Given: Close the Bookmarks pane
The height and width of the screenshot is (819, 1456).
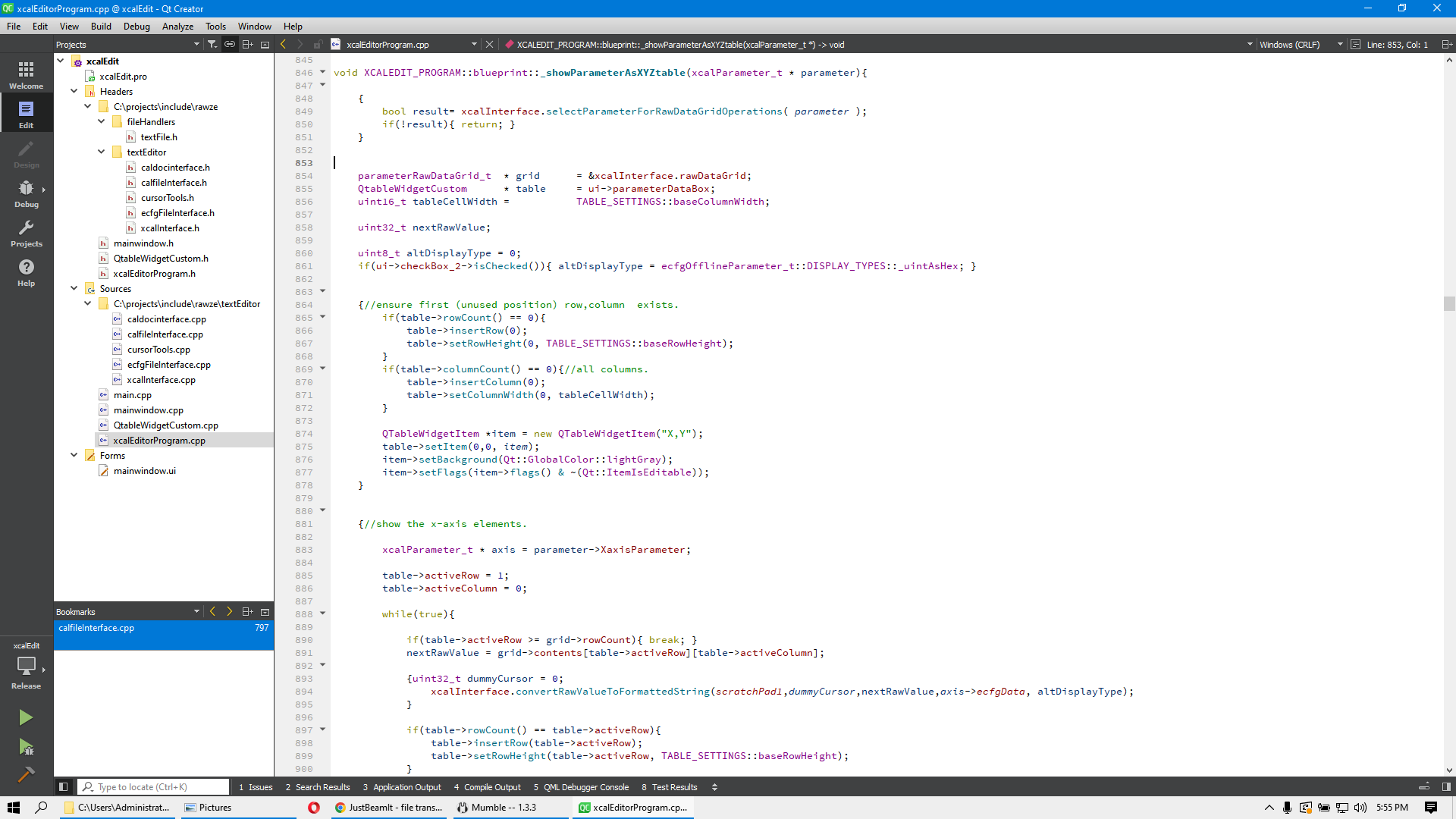Looking at the screenshot, I should click(265, 611).
